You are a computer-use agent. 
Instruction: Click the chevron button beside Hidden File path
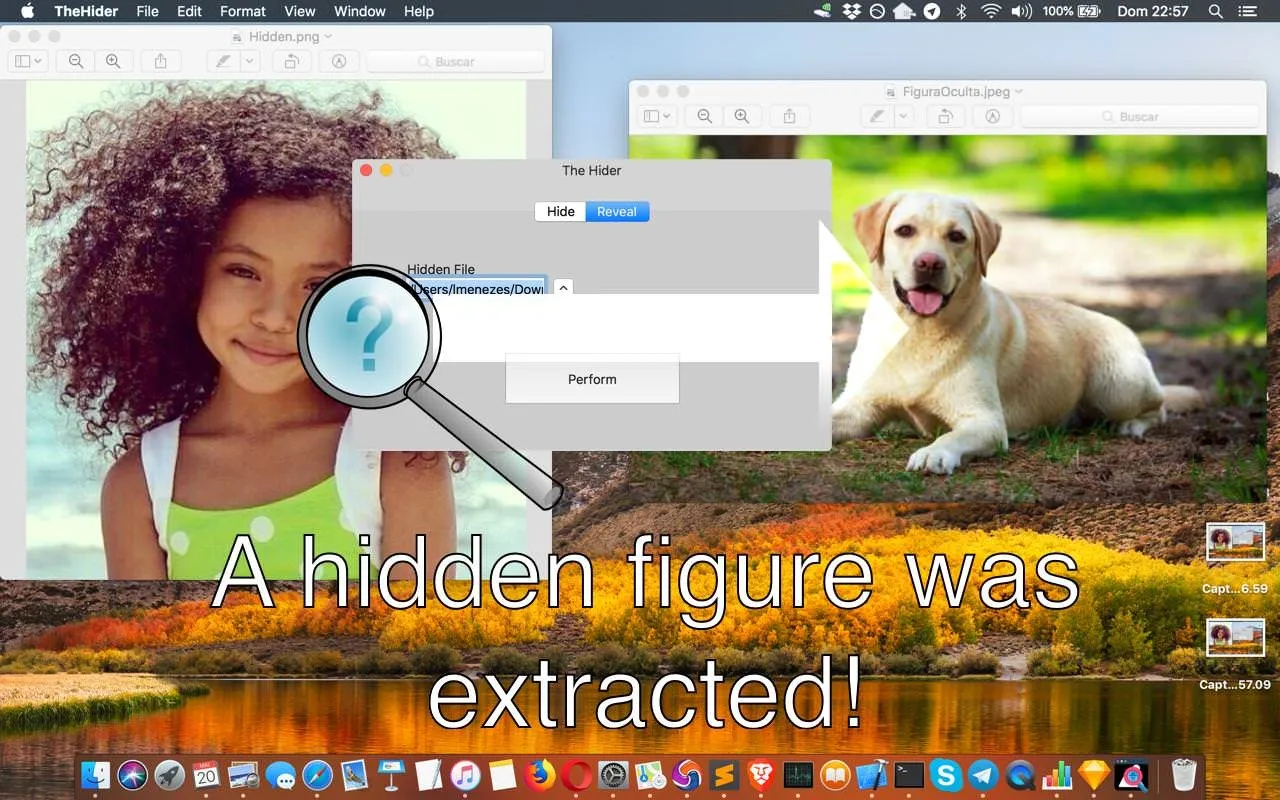(563, 287)
